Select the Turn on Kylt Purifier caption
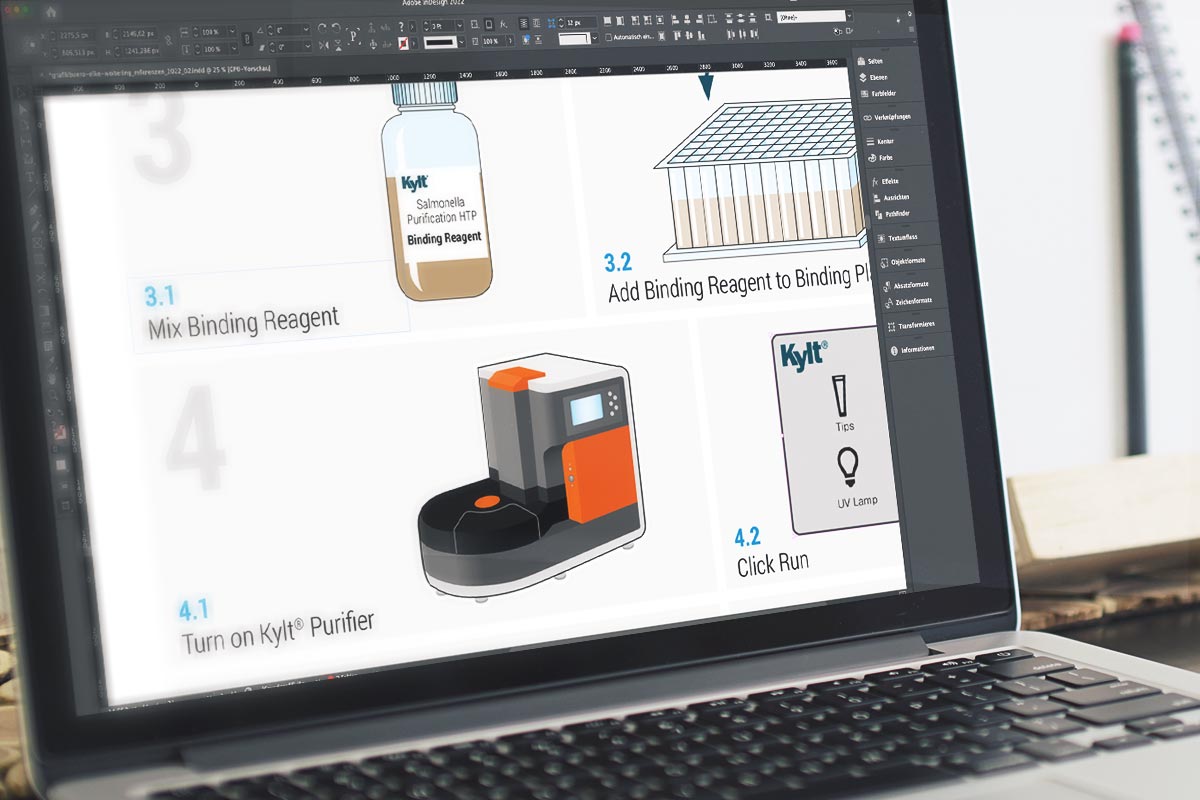 pos(278,632)
